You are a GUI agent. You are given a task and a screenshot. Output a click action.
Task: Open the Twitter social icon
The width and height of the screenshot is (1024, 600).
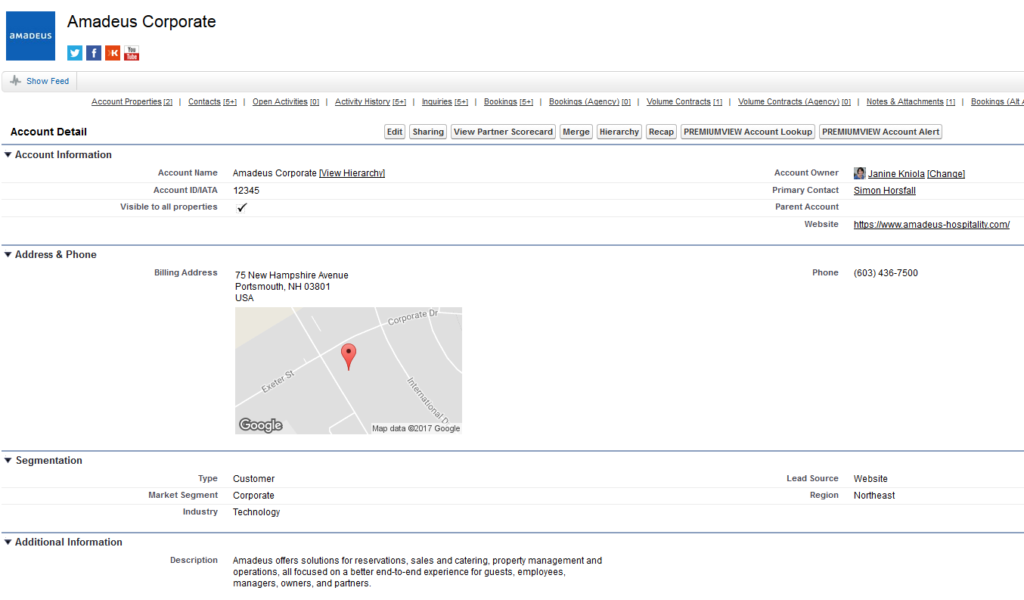[75, 53]
